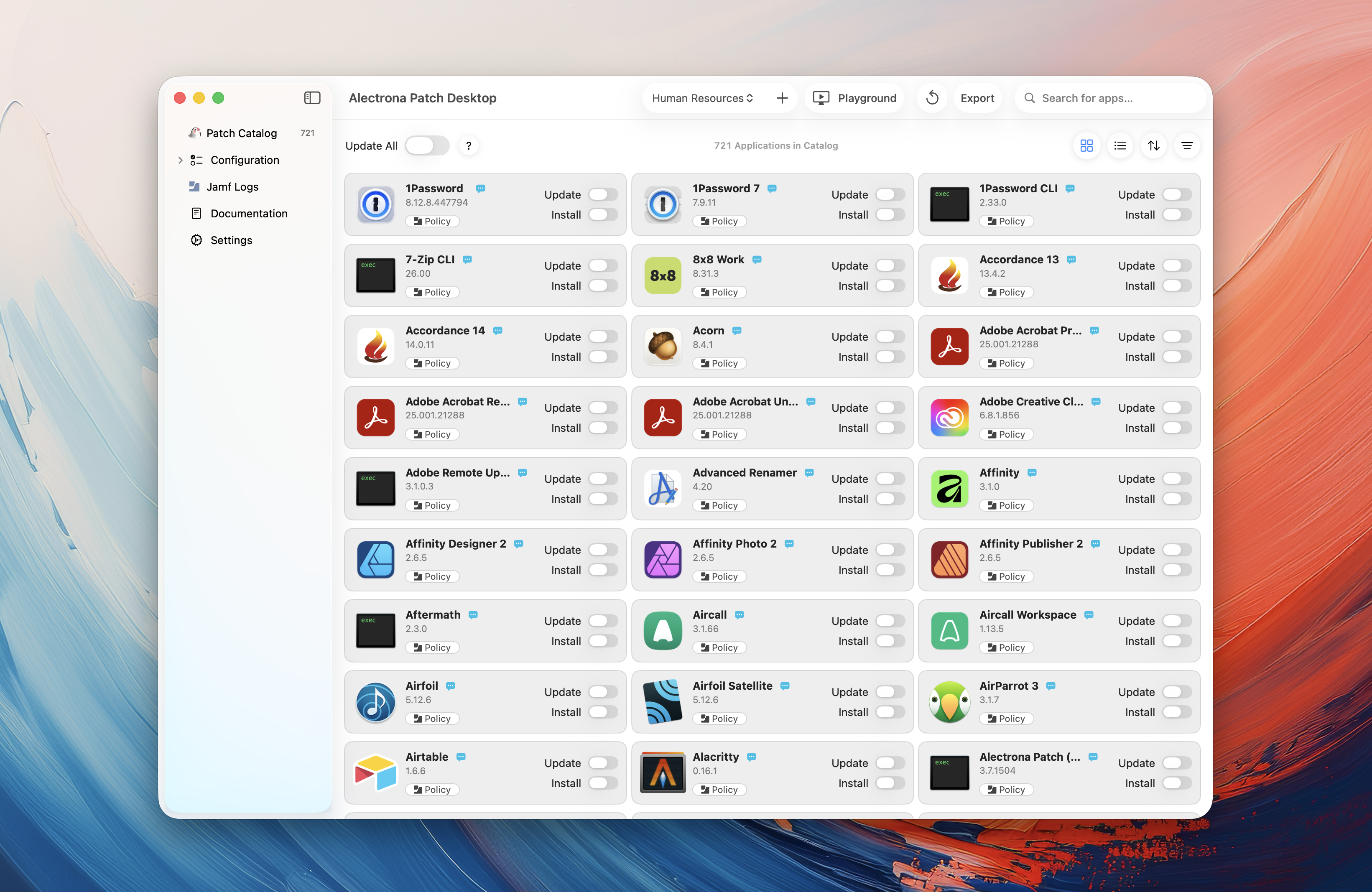Screen dimensions: 1372x892
Task: Toggle Update for Affinity Photo 2
Action: pos(890,549)
